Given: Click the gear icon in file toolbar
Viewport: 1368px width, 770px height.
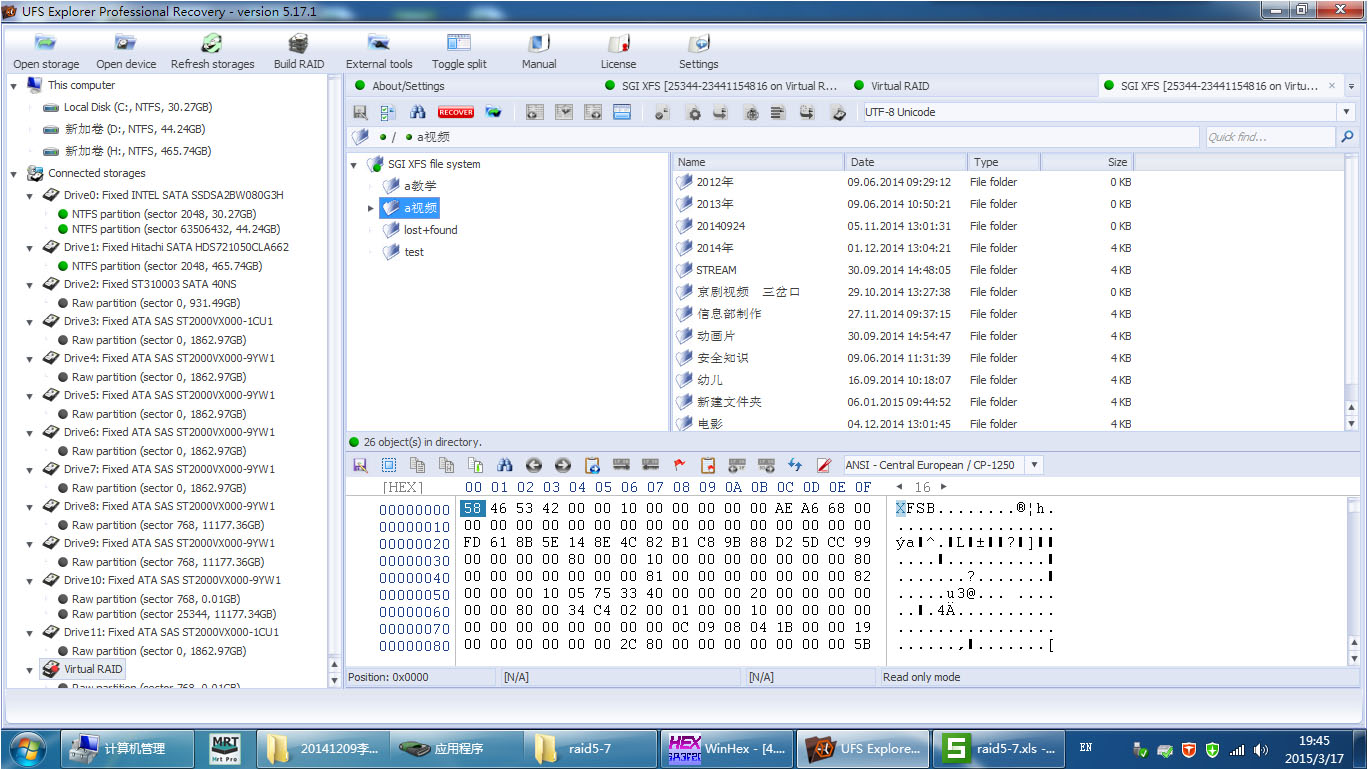Looking at the screenshot, I should (x=693, y=112).
